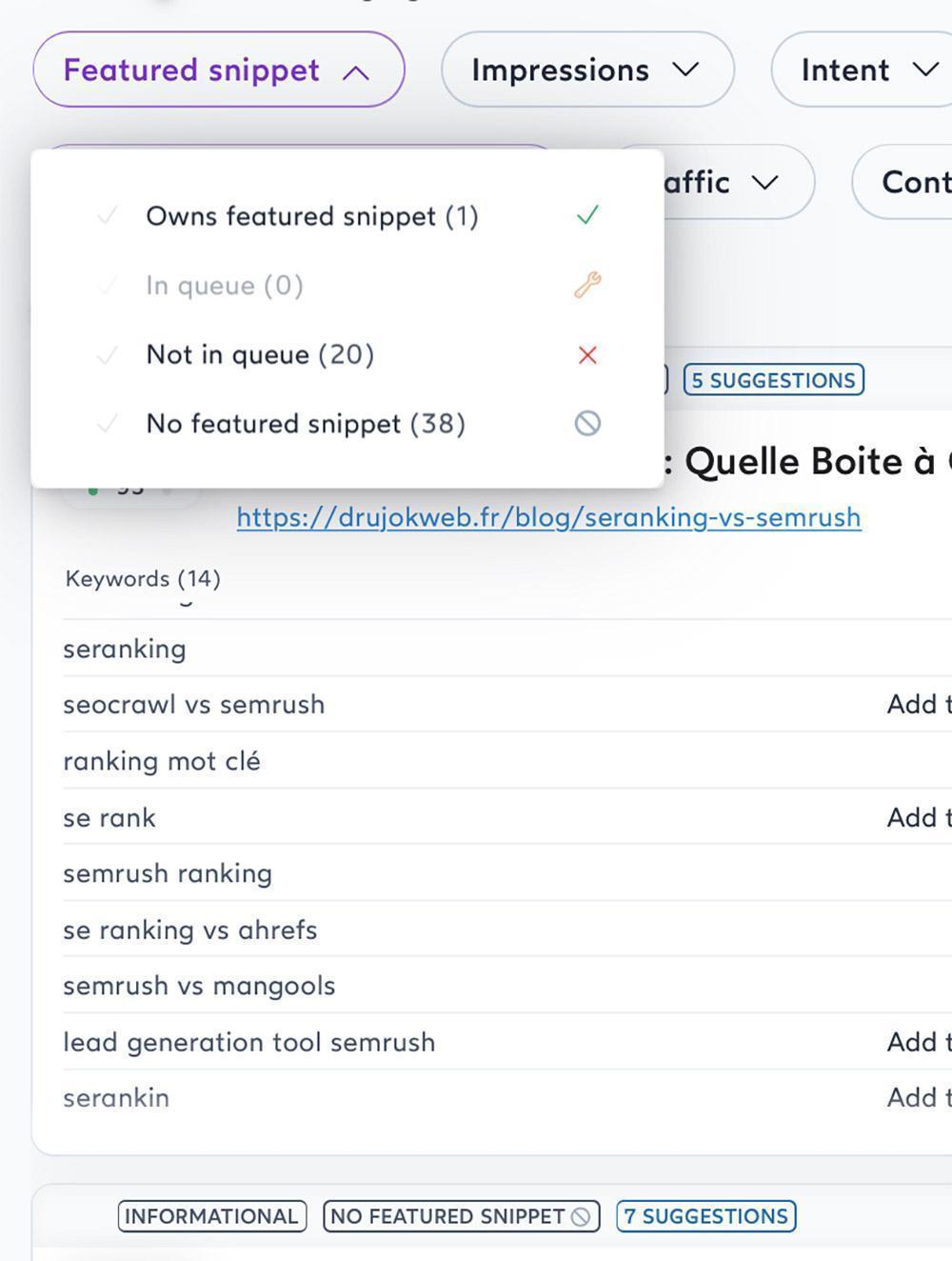952x1261 pixels.
Task: Collapse the Featured snippet filter dropdown
Action: click(x=219, y=70)
